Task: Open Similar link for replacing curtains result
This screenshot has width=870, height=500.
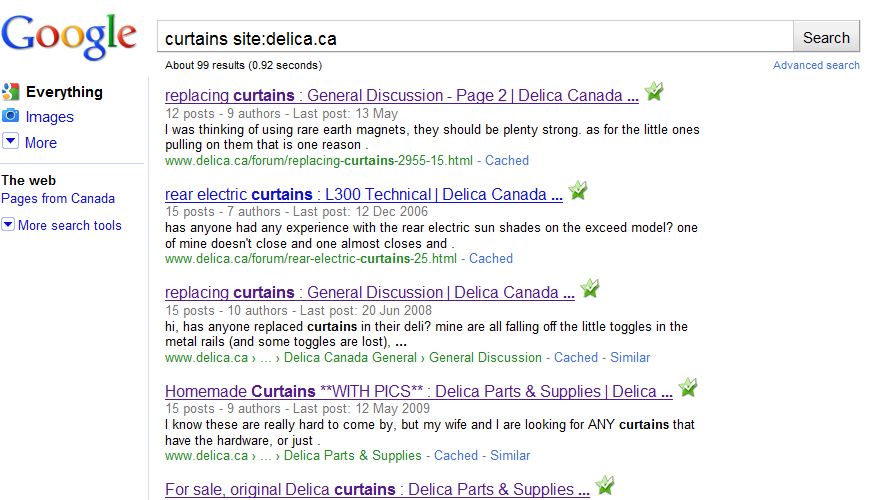Action: tap(630, 357)
